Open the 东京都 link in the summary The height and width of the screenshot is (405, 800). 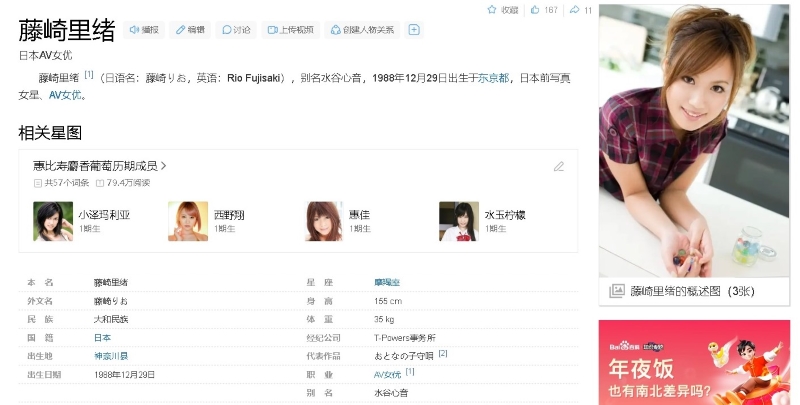tap(493, 77)
